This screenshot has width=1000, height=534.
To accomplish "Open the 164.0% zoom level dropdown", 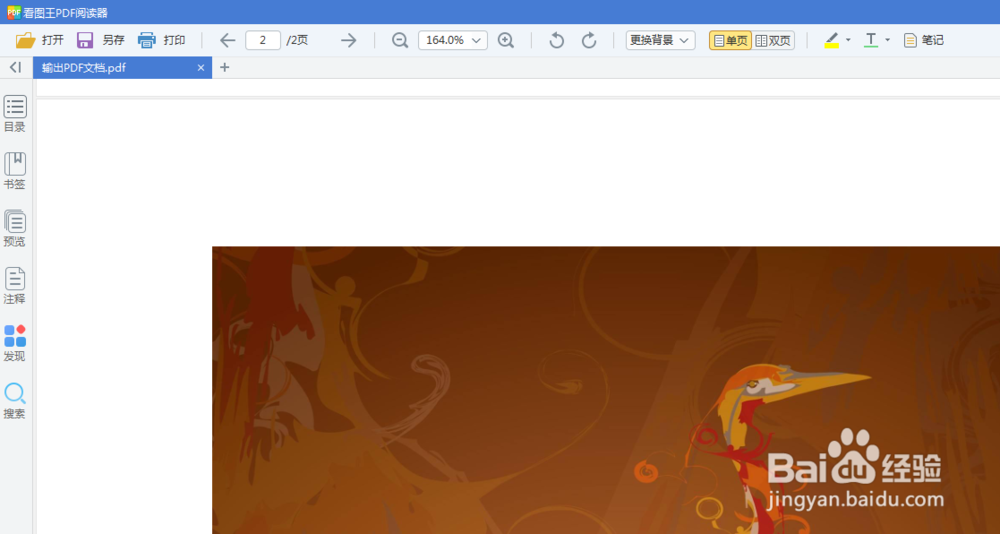I will [453, 40].
